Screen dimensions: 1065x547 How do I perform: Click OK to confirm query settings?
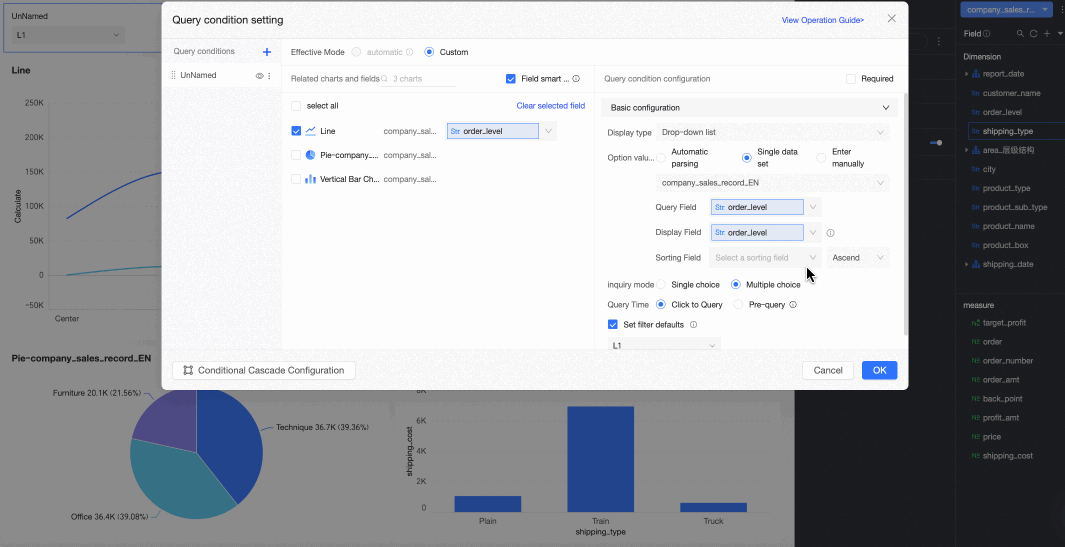coord(879,370)
